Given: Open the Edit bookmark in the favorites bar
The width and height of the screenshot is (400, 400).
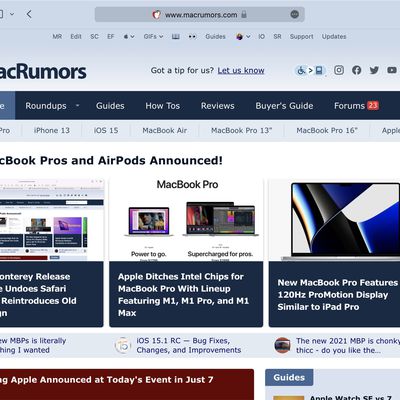Looking at the screenshot, I should [x=76, y=37].
